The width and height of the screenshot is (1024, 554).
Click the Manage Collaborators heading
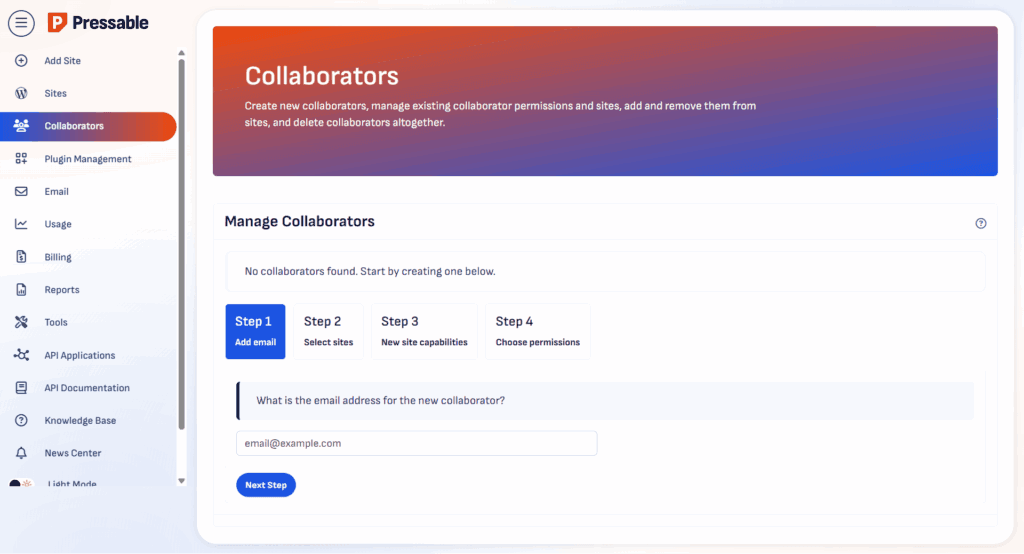300,221
